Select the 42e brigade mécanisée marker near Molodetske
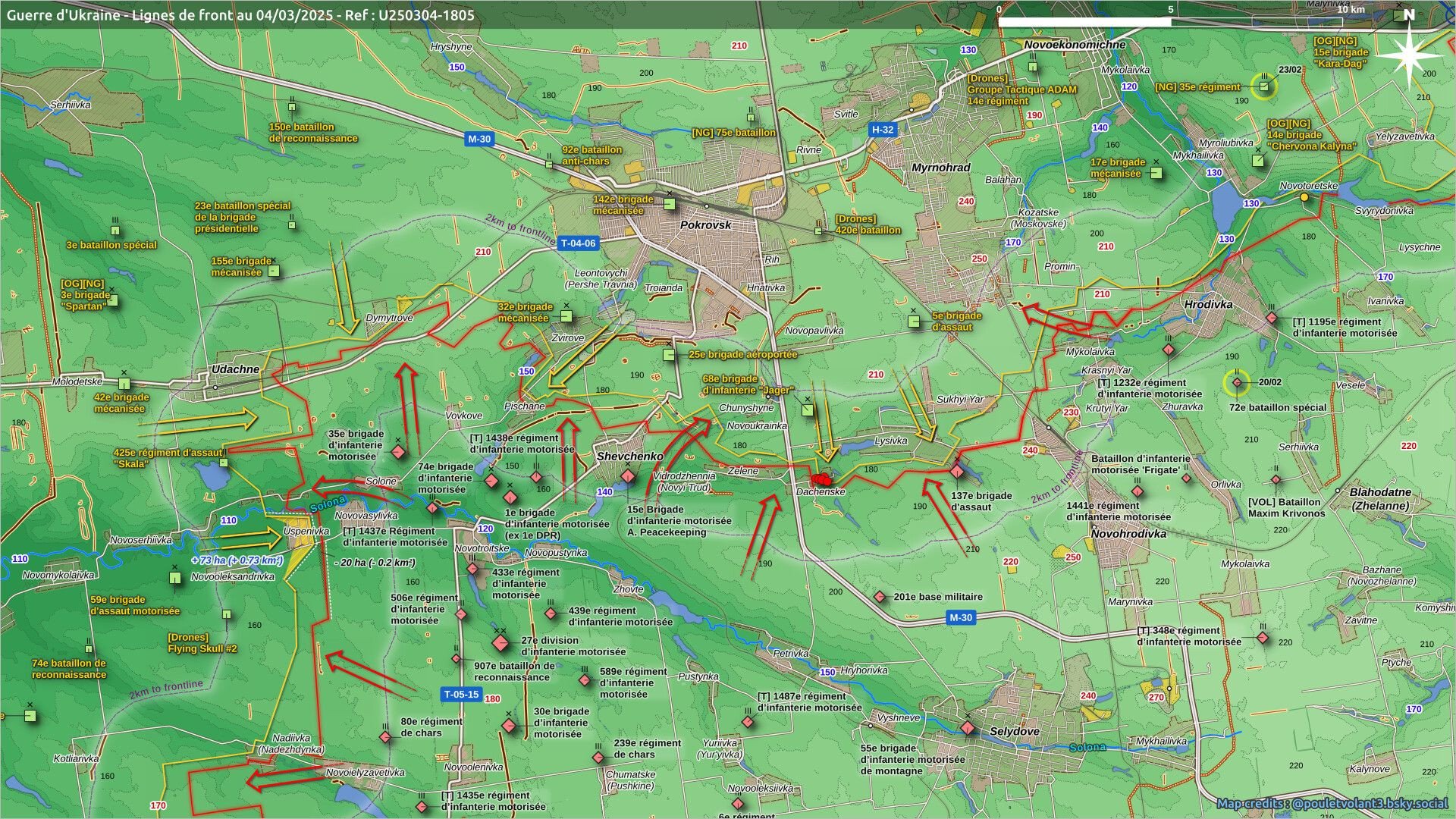This screenshot has height=819, width=1456. click(124, 384)
